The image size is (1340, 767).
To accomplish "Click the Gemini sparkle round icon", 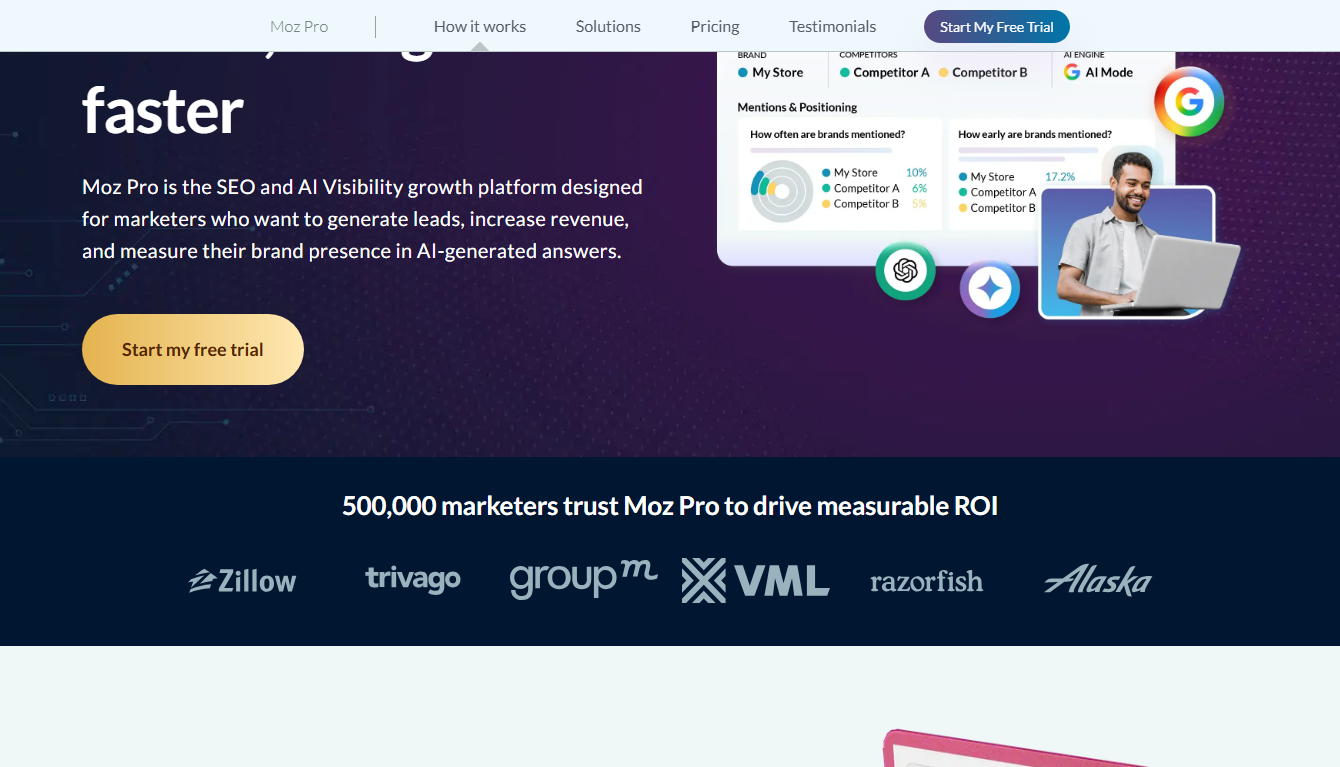I will click(x=990, y=289).
